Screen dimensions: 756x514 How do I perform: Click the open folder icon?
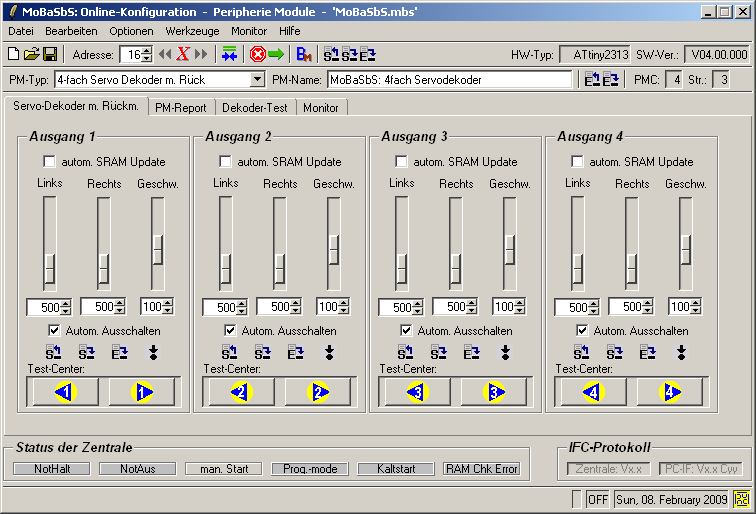point(31,54)
